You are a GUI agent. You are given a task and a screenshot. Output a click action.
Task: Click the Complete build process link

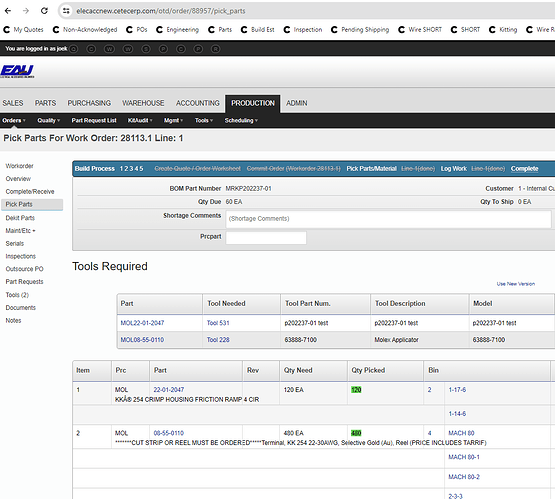(524, 169)
